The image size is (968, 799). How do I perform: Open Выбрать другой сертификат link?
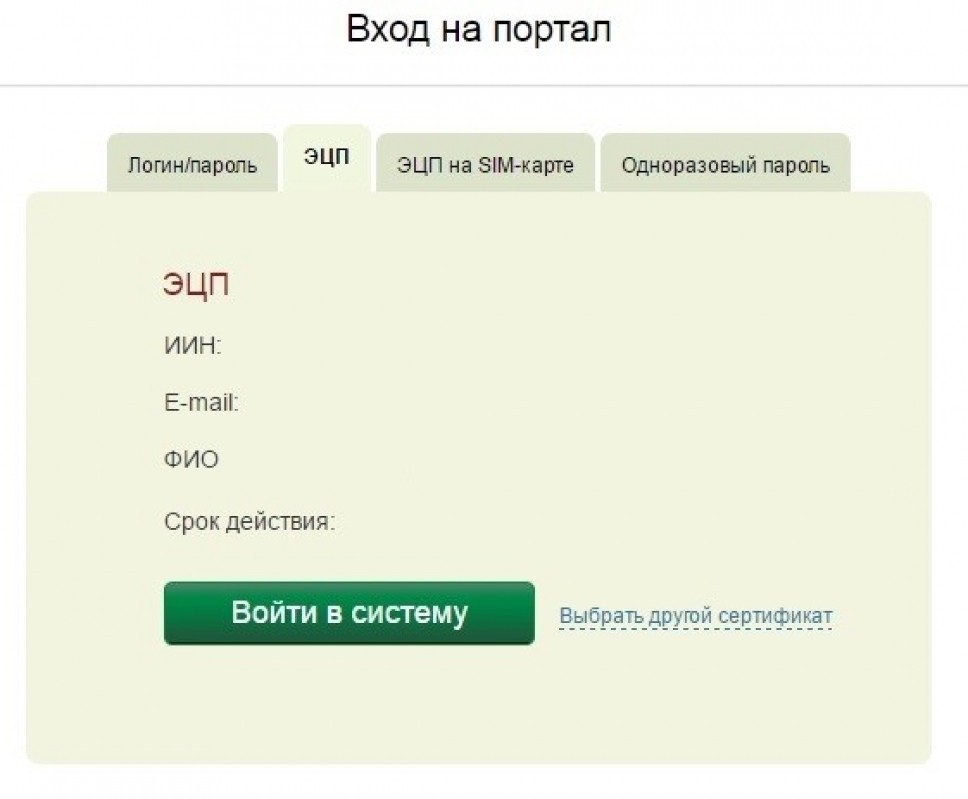(696, 616)
